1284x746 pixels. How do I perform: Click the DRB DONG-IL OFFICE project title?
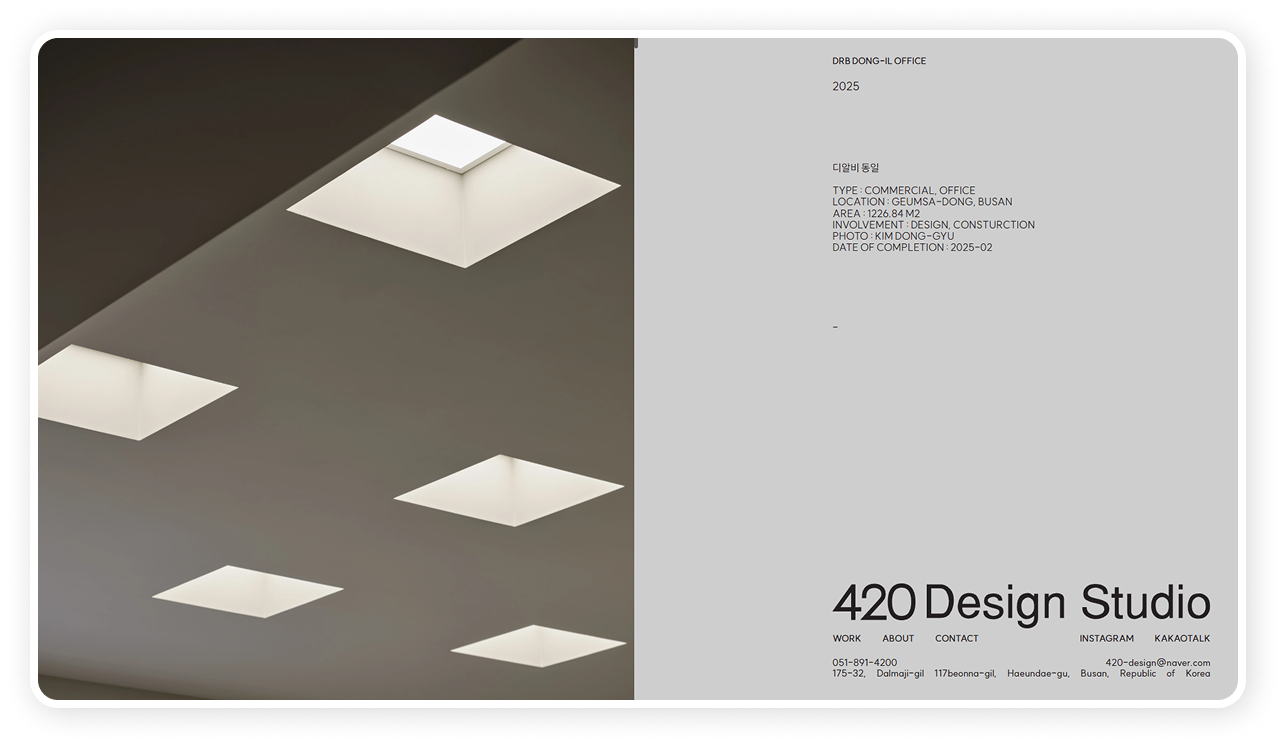pos(879,61)
